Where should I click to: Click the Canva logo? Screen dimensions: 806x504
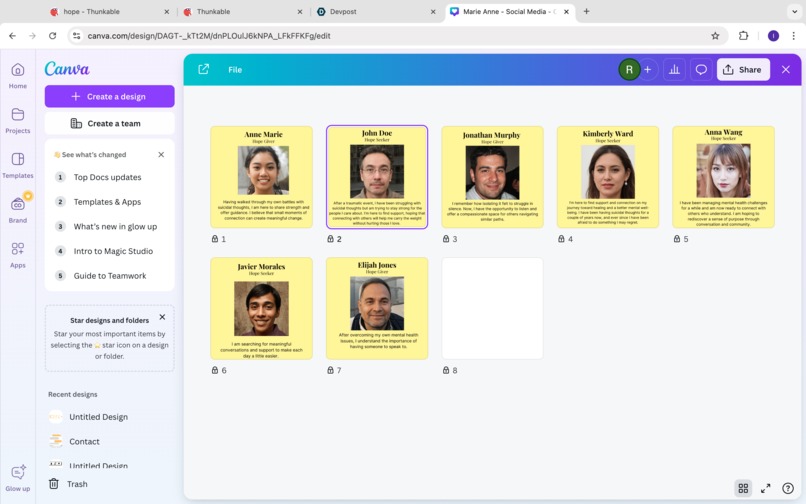pos(67,68)
